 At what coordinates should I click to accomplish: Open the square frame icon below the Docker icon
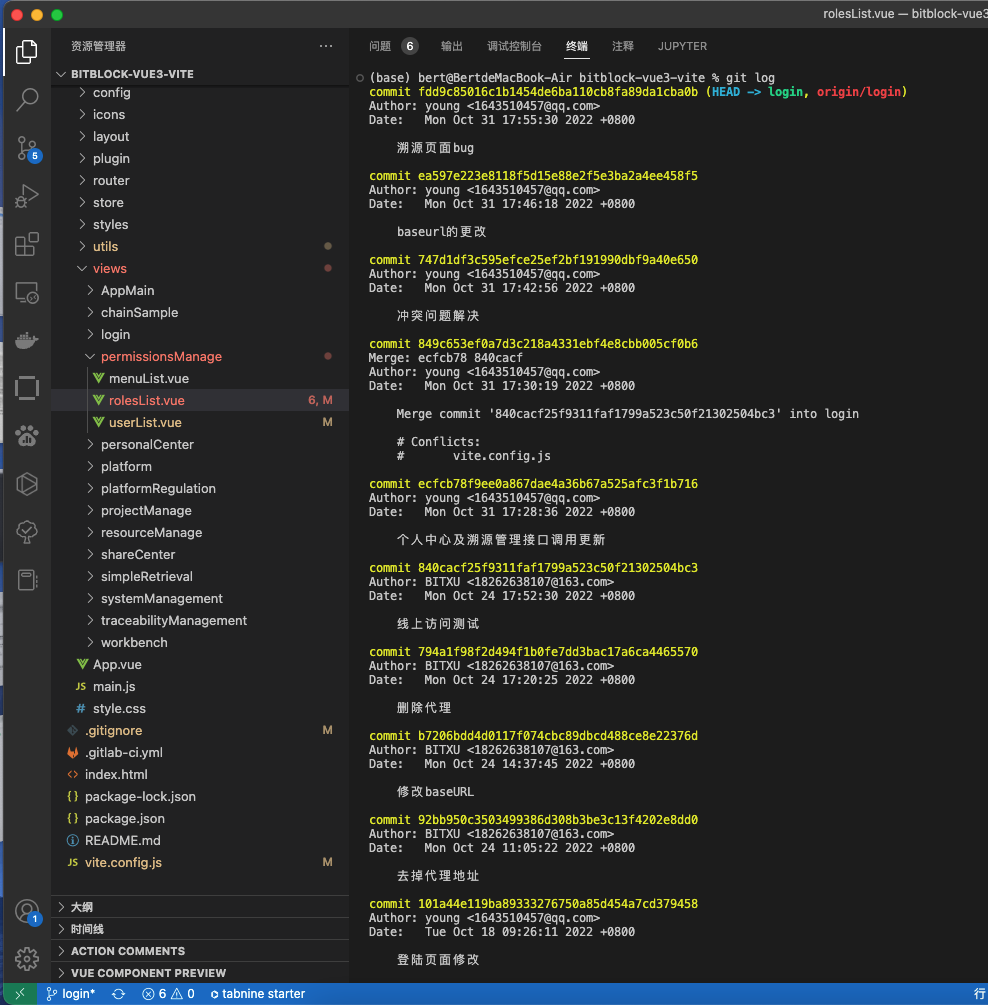coord(26,388)
